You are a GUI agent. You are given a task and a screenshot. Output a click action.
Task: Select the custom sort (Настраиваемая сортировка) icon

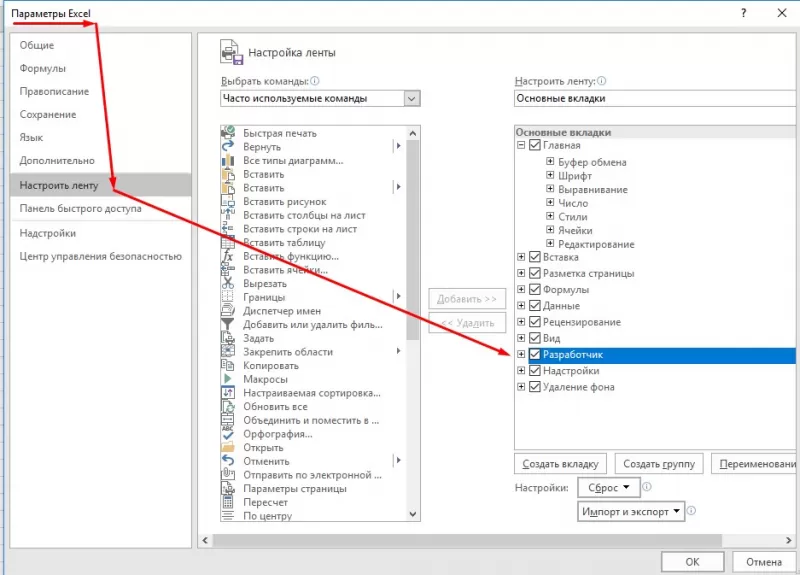point(228,393)
